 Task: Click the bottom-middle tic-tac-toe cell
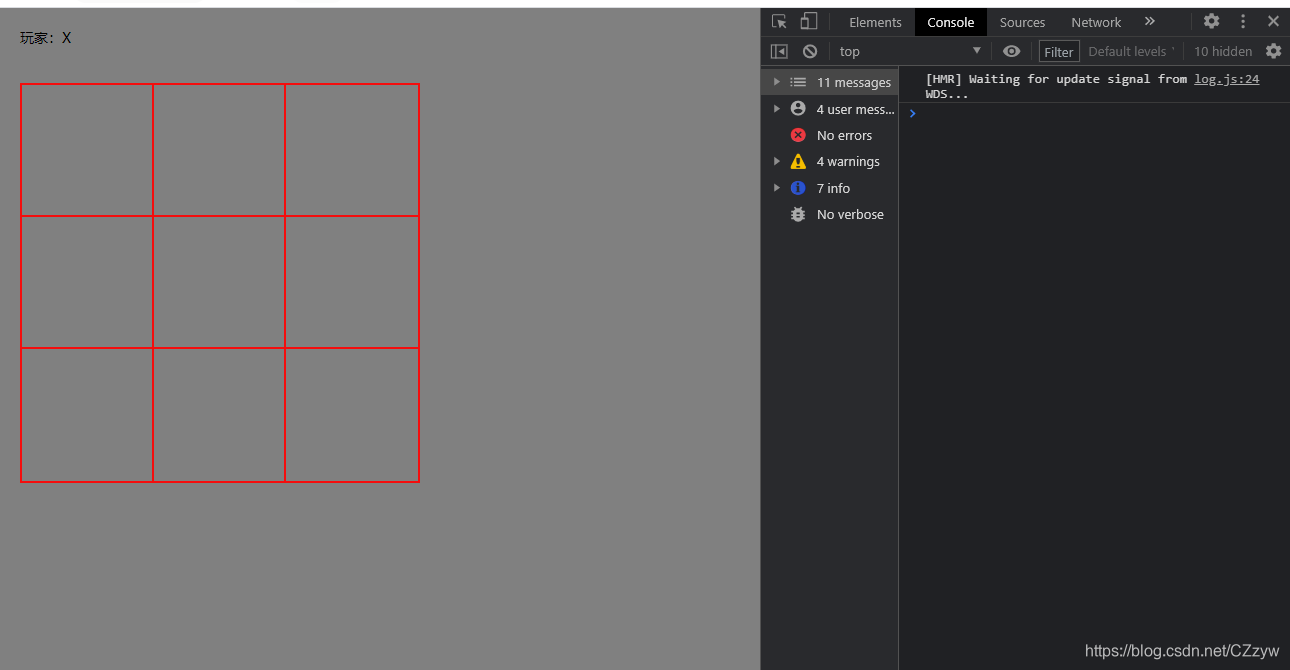[219, 415]
